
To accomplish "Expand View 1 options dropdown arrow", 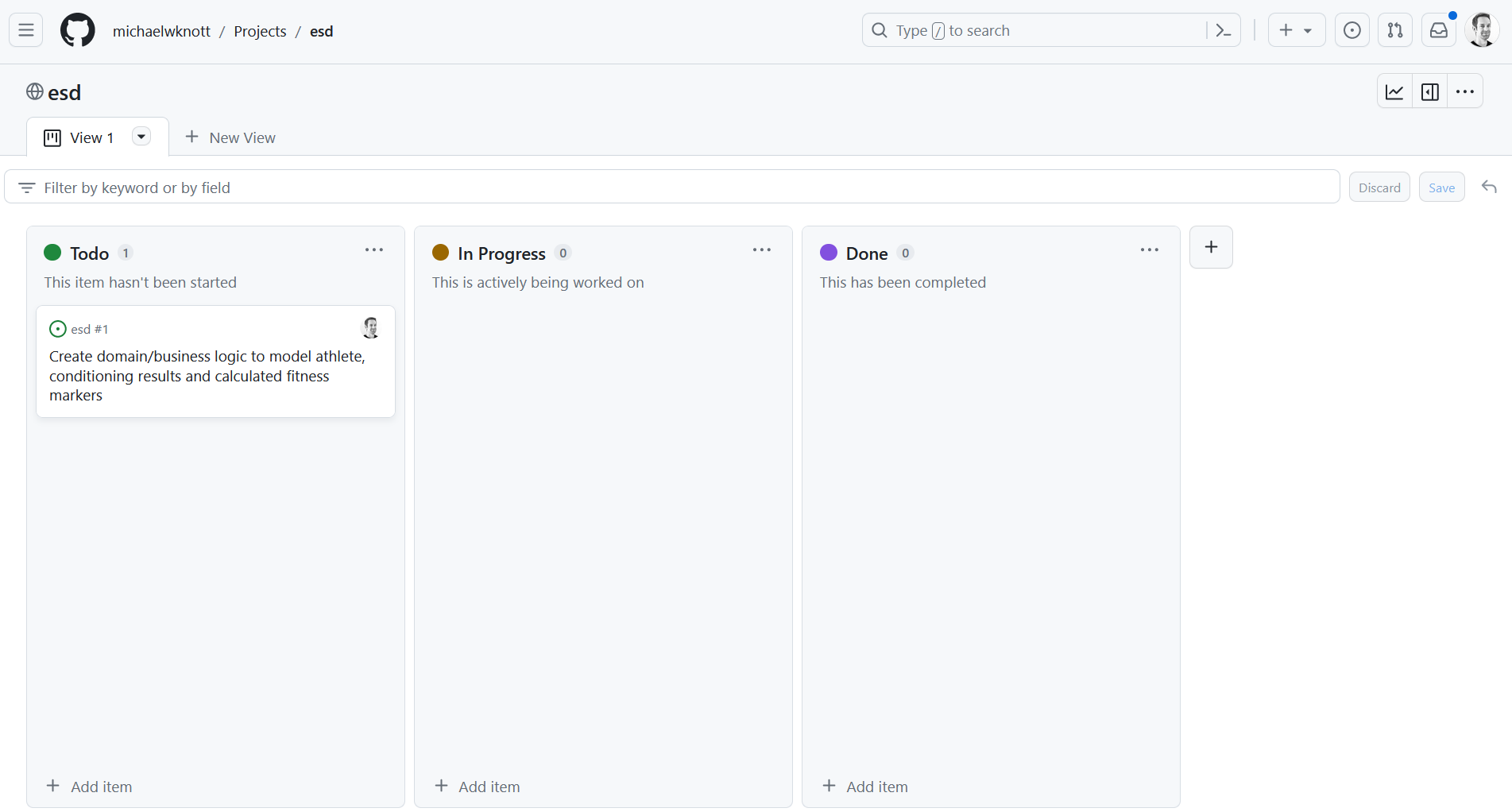I will coord(141,137).
